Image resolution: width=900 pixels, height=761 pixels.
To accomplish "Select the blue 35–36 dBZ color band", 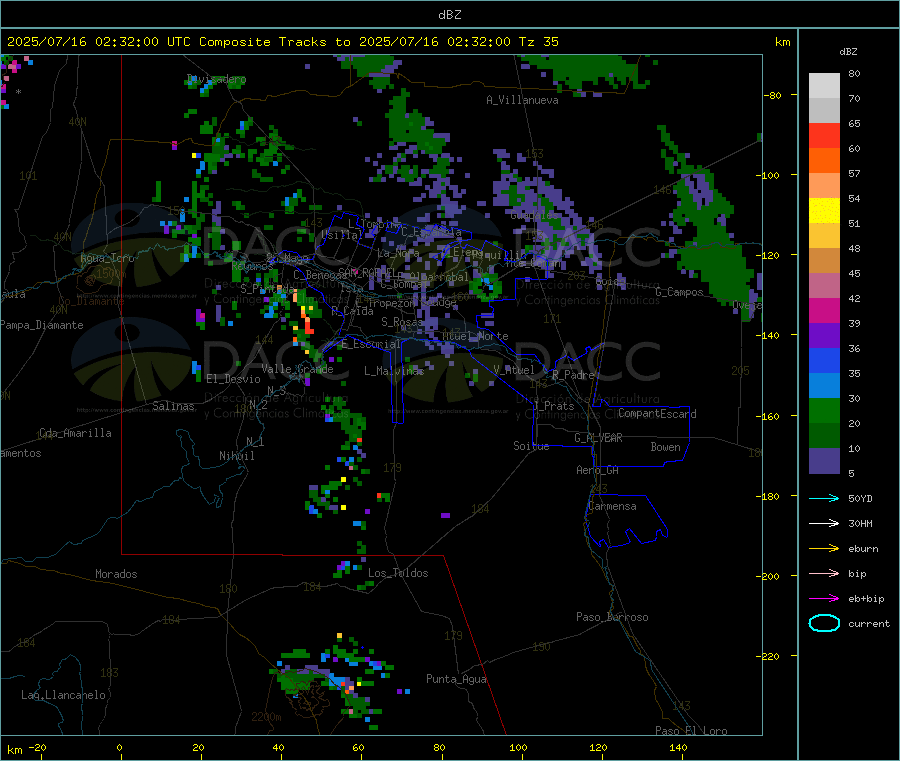I will pos(824,360).
